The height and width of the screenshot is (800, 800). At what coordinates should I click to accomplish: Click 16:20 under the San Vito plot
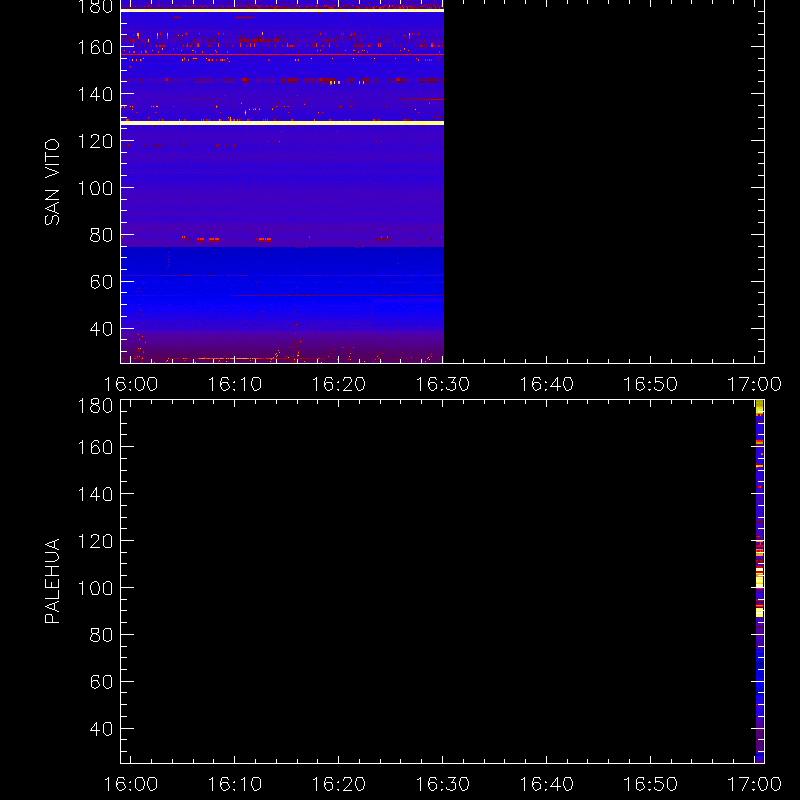click(339, 384)
